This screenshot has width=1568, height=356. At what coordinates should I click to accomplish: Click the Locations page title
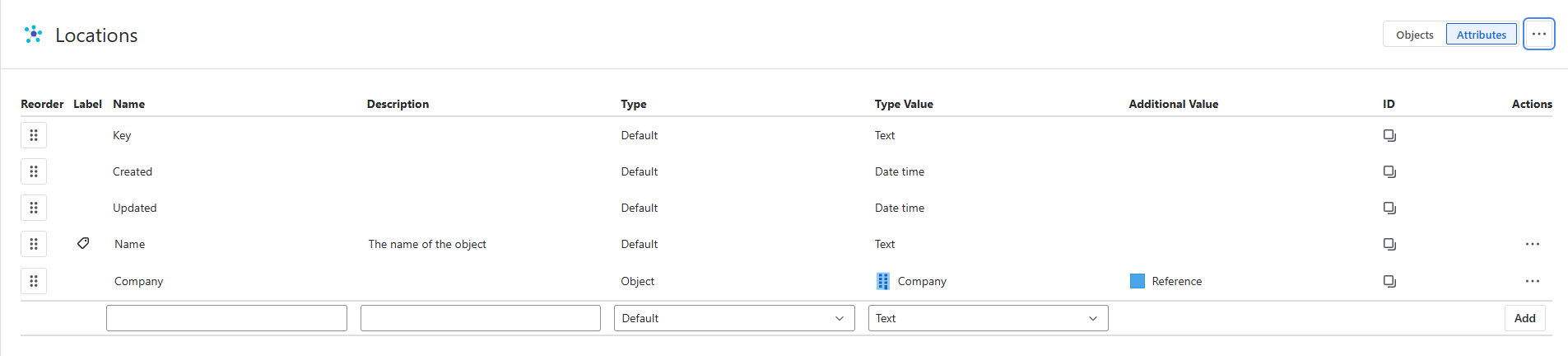click(x=96, y=35)
